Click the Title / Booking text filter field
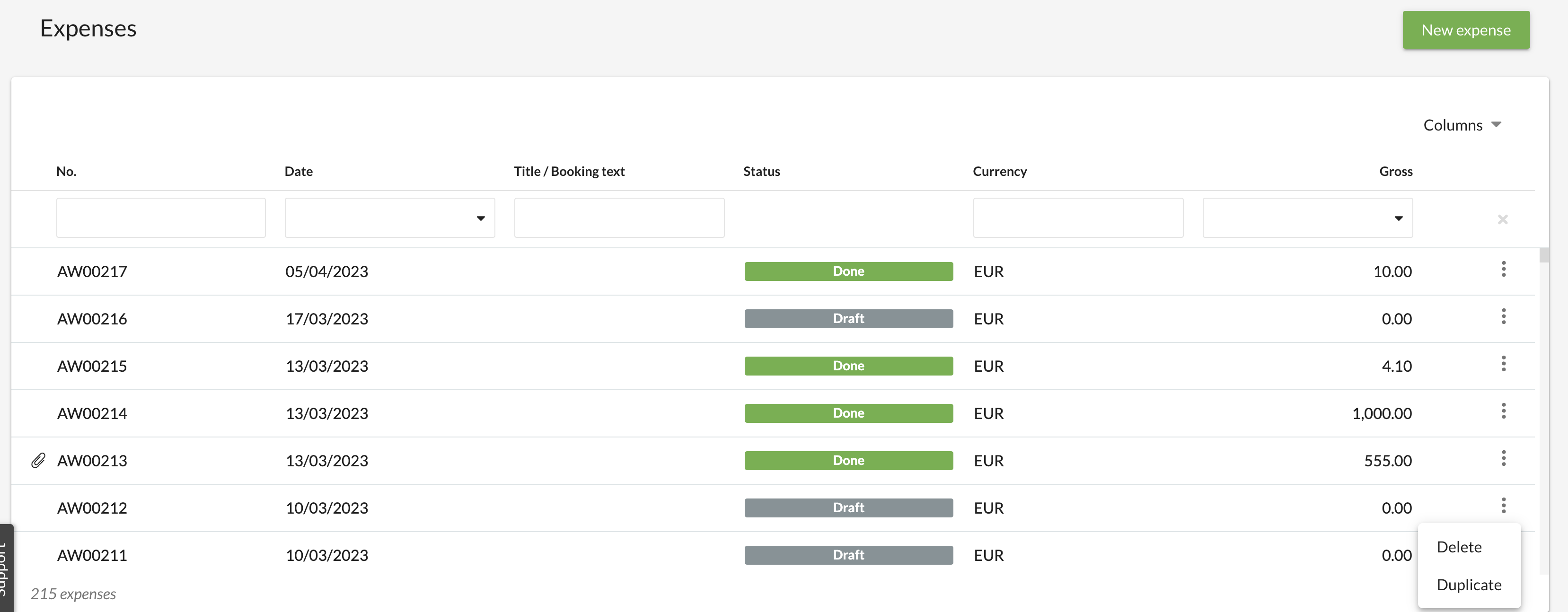The image size is (1568, 612). pos(618,218)
